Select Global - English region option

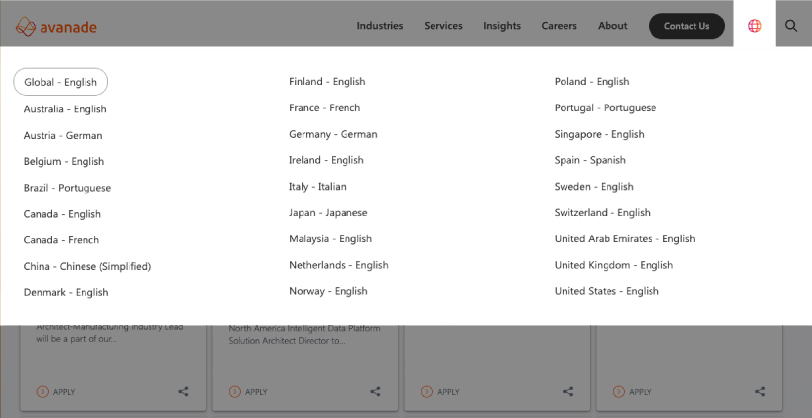(61, 82)
